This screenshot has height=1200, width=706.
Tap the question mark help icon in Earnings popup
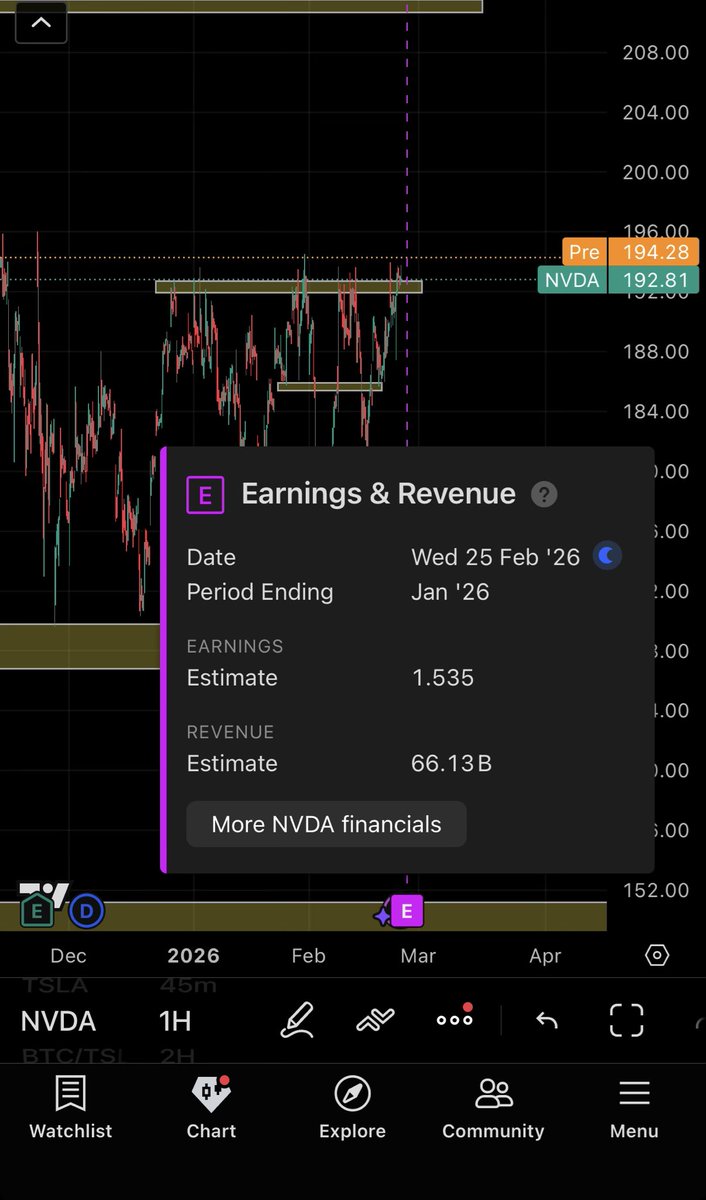[x=544, y=494]
